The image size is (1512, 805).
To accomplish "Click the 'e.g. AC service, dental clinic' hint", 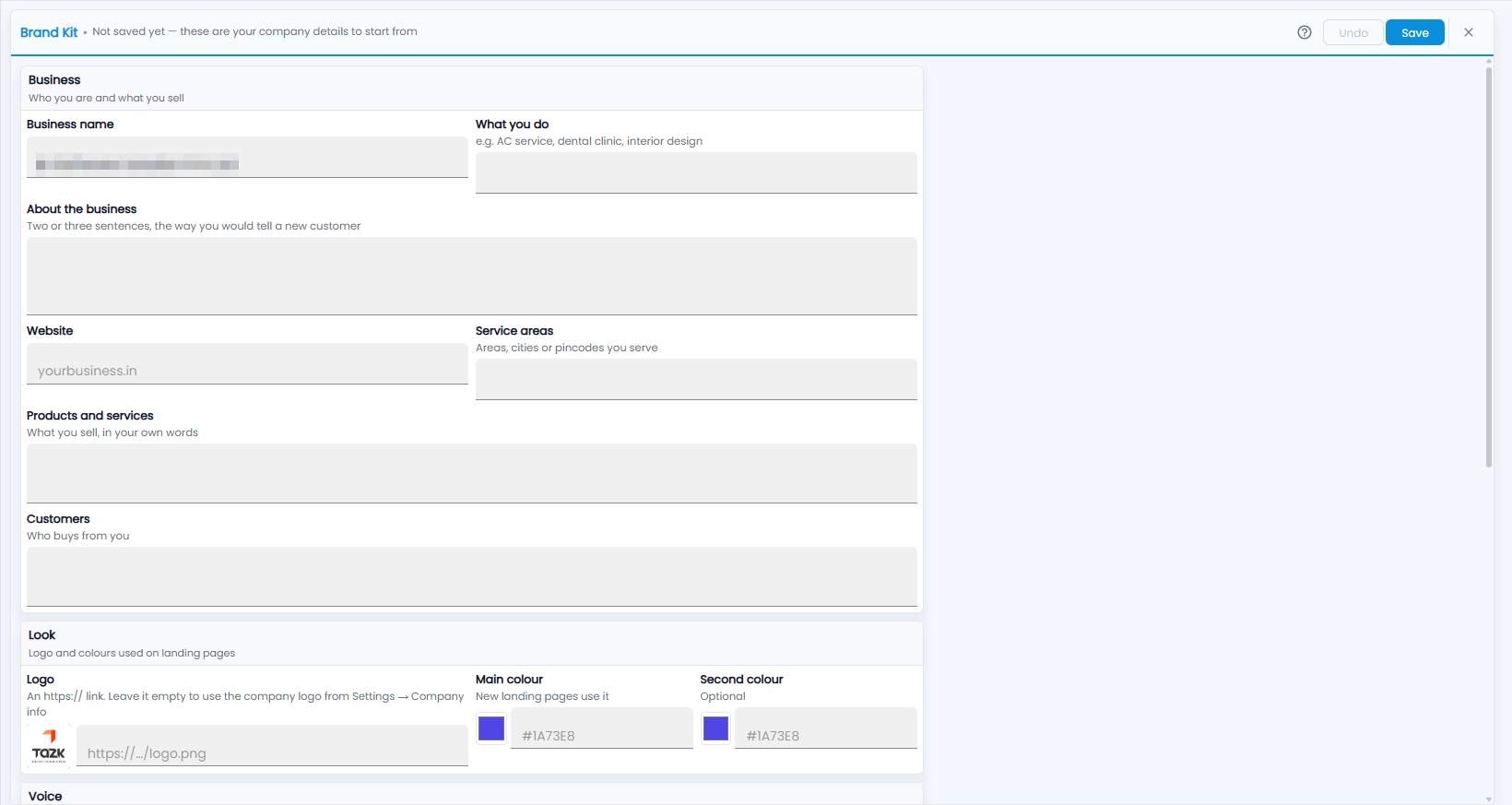I will click(589, 141).
